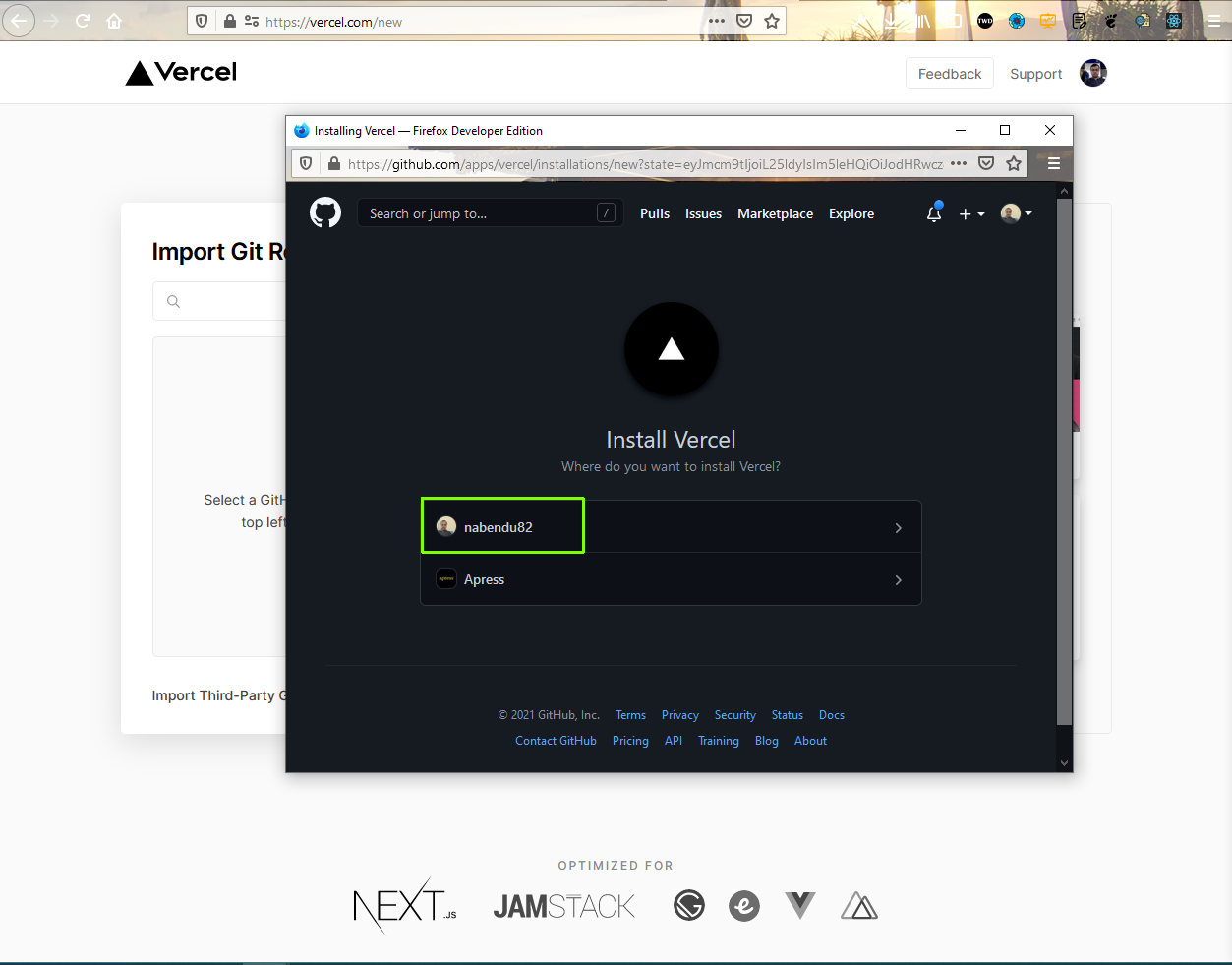Click the popup window vertical scrollbar
The image size is (1232, 965).
tap(1064, 462)
